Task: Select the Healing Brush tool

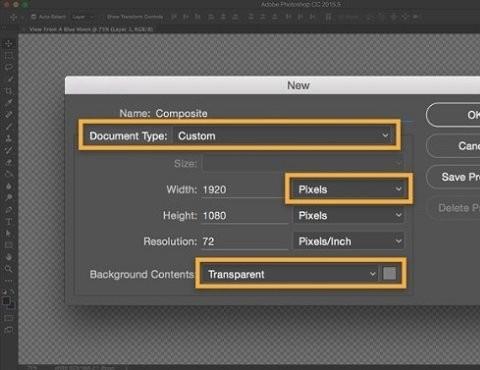Action: [x=9, y=115]
